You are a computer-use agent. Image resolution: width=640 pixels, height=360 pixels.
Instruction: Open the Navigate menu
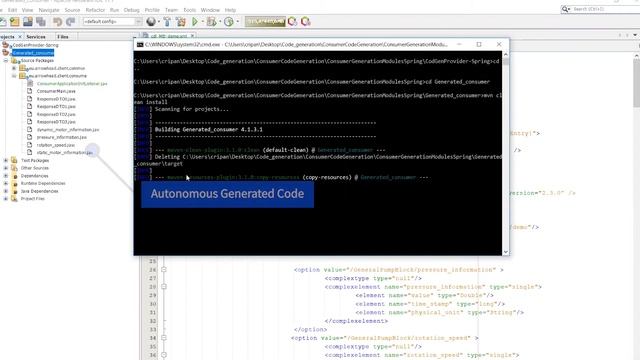tap(49, 10)
